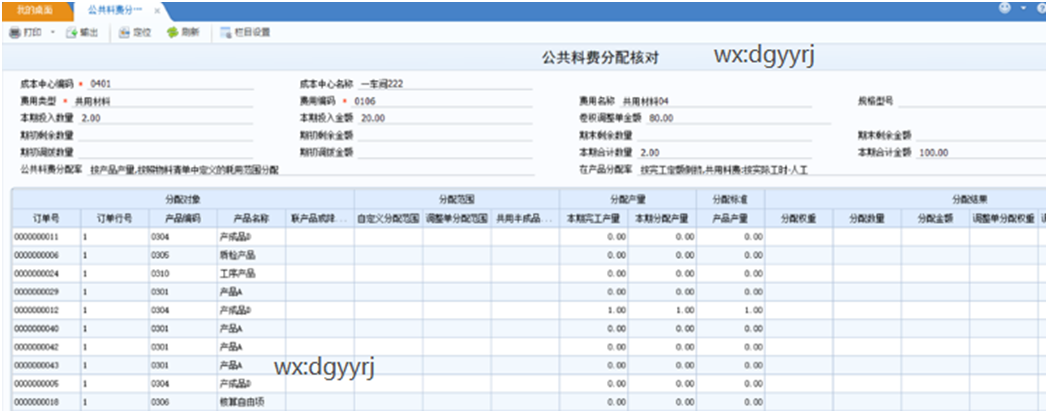Click the 本期合计金额 field 100.00
The width and height of the screenshot is (1048, 413).
tap(981, 152)
